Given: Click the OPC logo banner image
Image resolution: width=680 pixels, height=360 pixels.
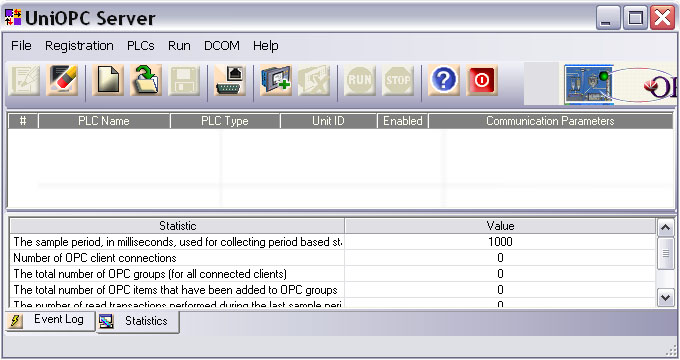Looking at the screenshot, I should click(620, 84).
